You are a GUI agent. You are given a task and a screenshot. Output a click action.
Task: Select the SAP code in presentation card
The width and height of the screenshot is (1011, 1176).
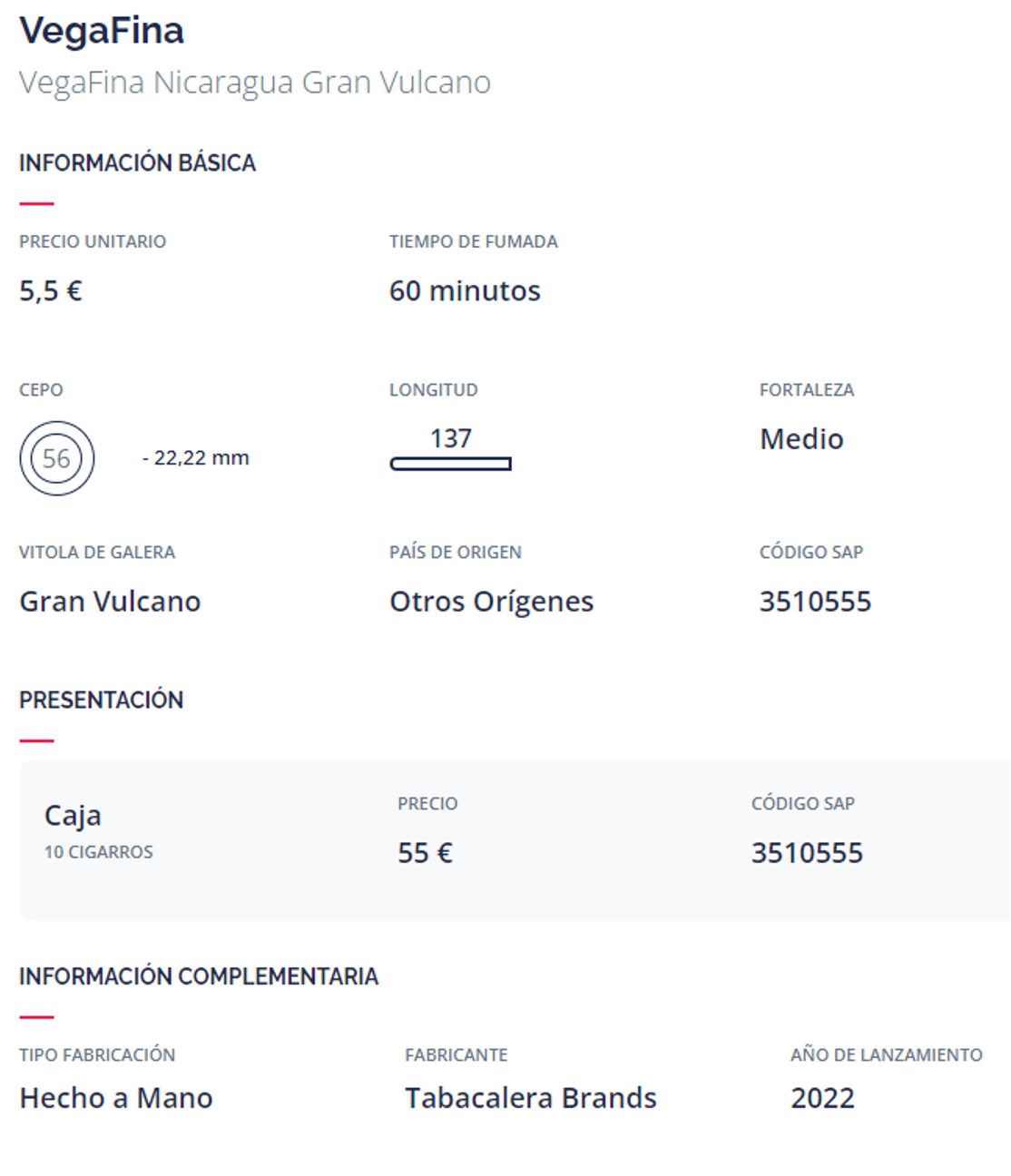(x=807, y=853)
